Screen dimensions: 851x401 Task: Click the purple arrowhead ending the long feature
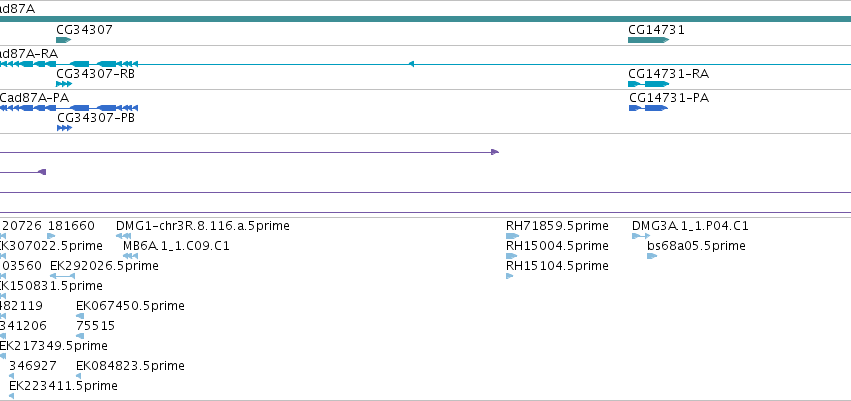pos(495,152)
